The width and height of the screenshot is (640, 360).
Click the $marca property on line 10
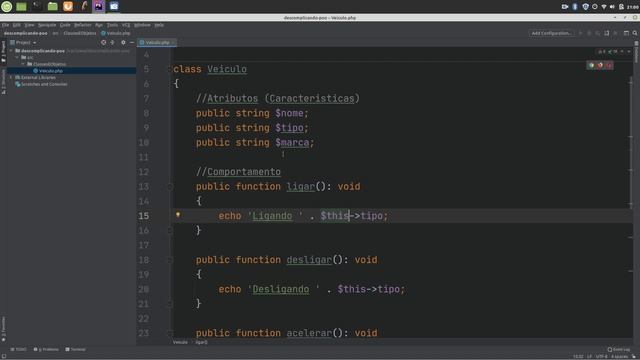coord(292,142)
